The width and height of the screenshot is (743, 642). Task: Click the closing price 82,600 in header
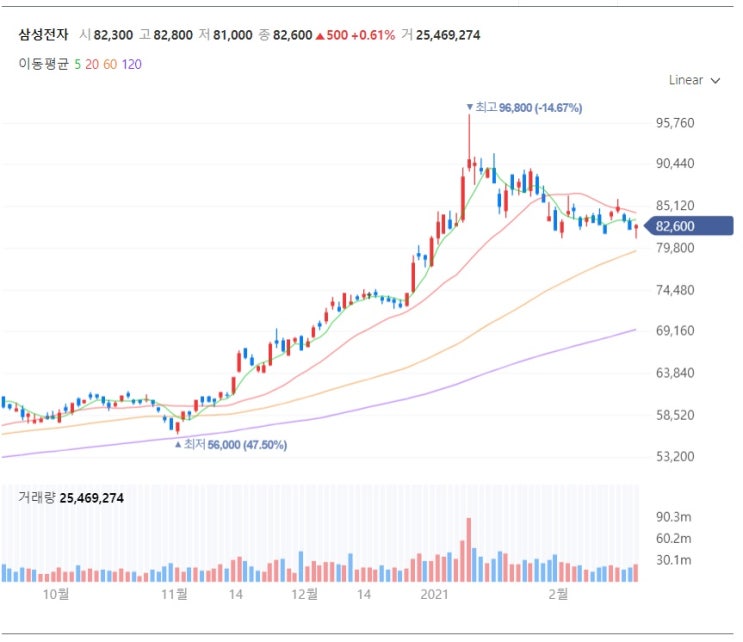292,35
